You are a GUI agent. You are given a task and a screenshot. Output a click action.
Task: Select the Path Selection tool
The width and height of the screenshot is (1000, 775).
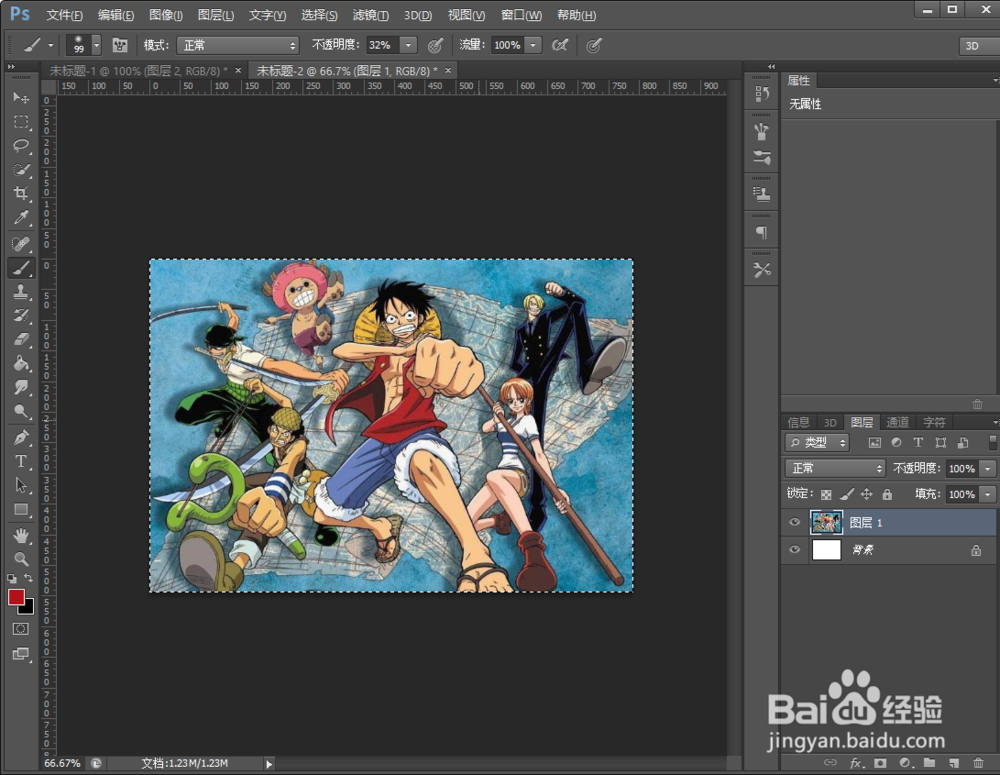click(x=21, y=485)
